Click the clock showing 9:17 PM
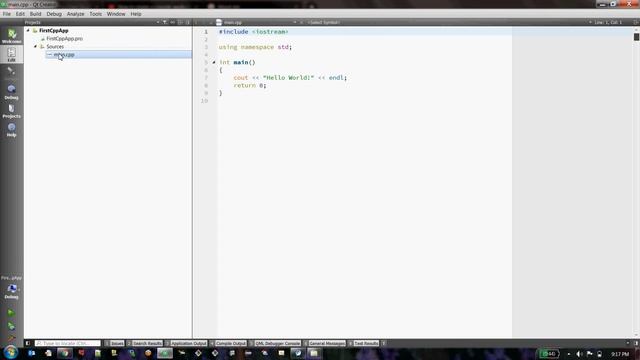This screenshot has width=640, height=360. click(620, 354)
